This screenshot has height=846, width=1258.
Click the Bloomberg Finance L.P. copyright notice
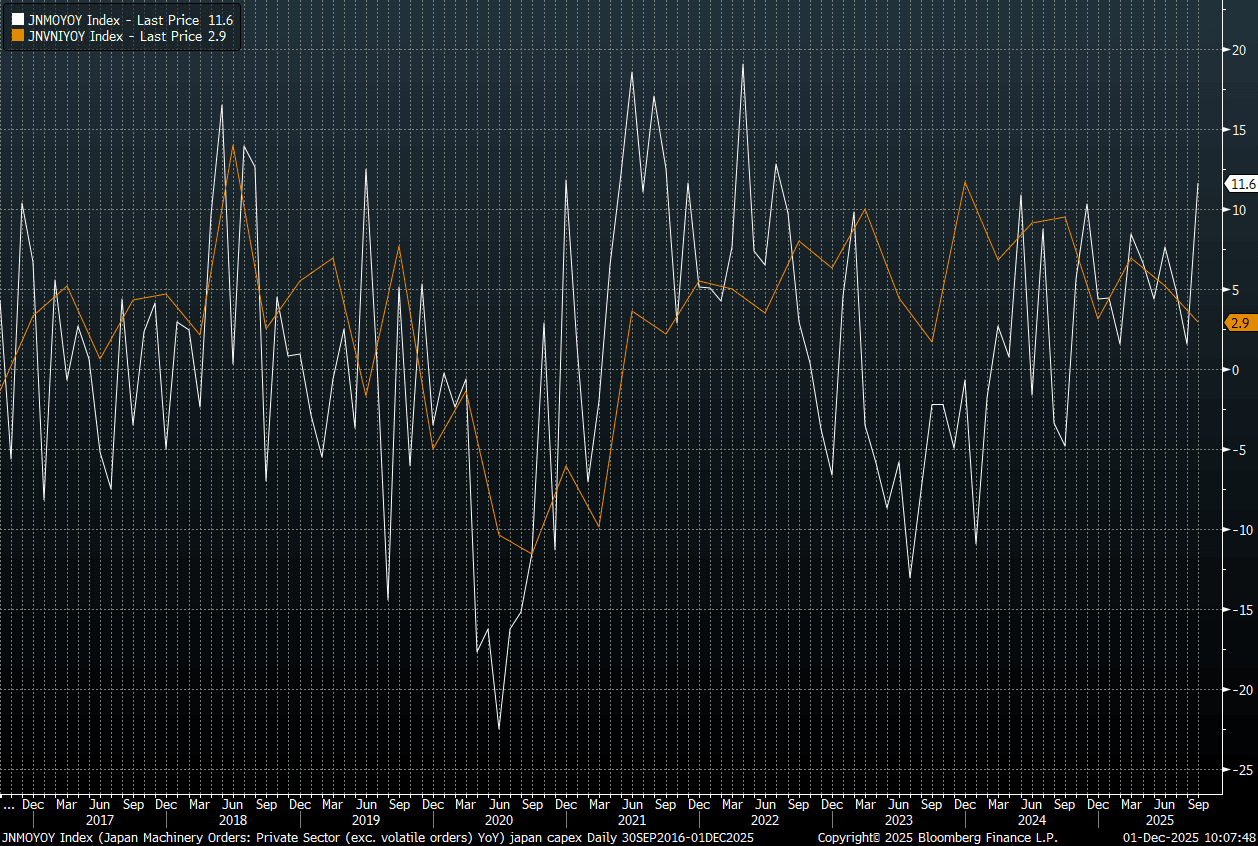(937, 837)
